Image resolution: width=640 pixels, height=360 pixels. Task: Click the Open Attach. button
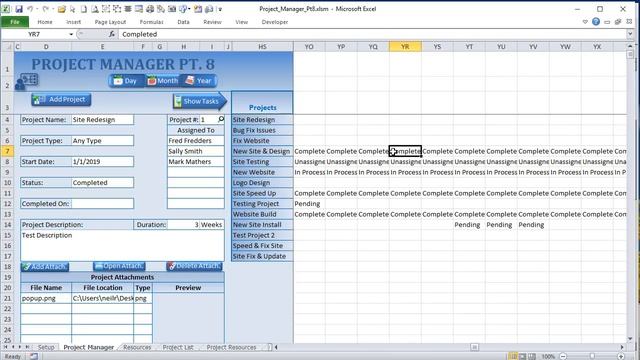click(119, 266)
